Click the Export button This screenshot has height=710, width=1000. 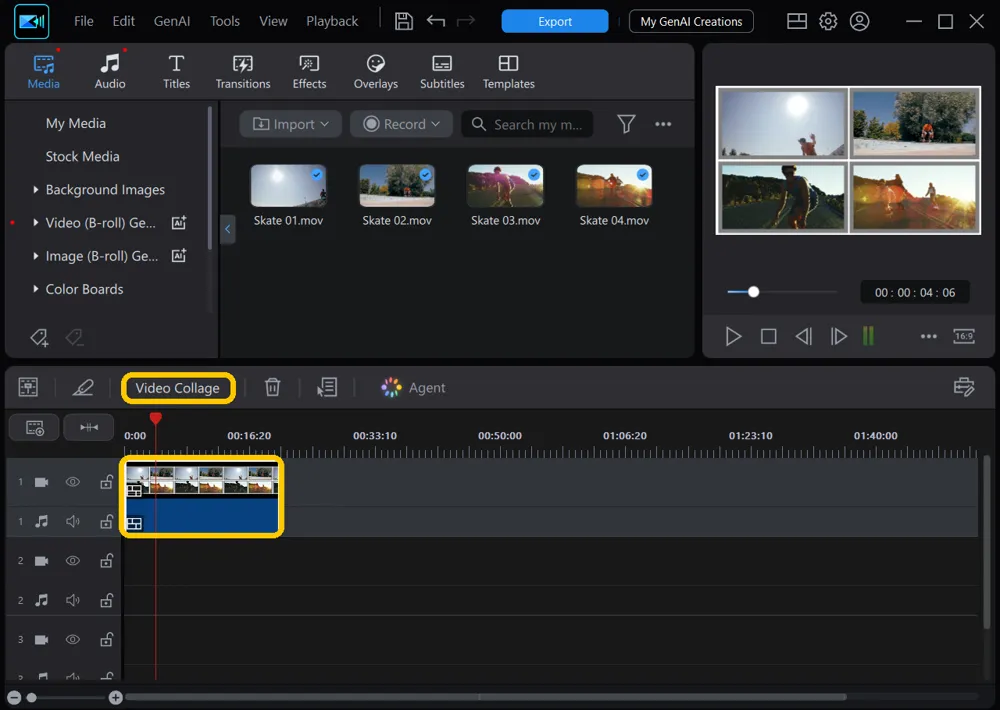(555, 21)
